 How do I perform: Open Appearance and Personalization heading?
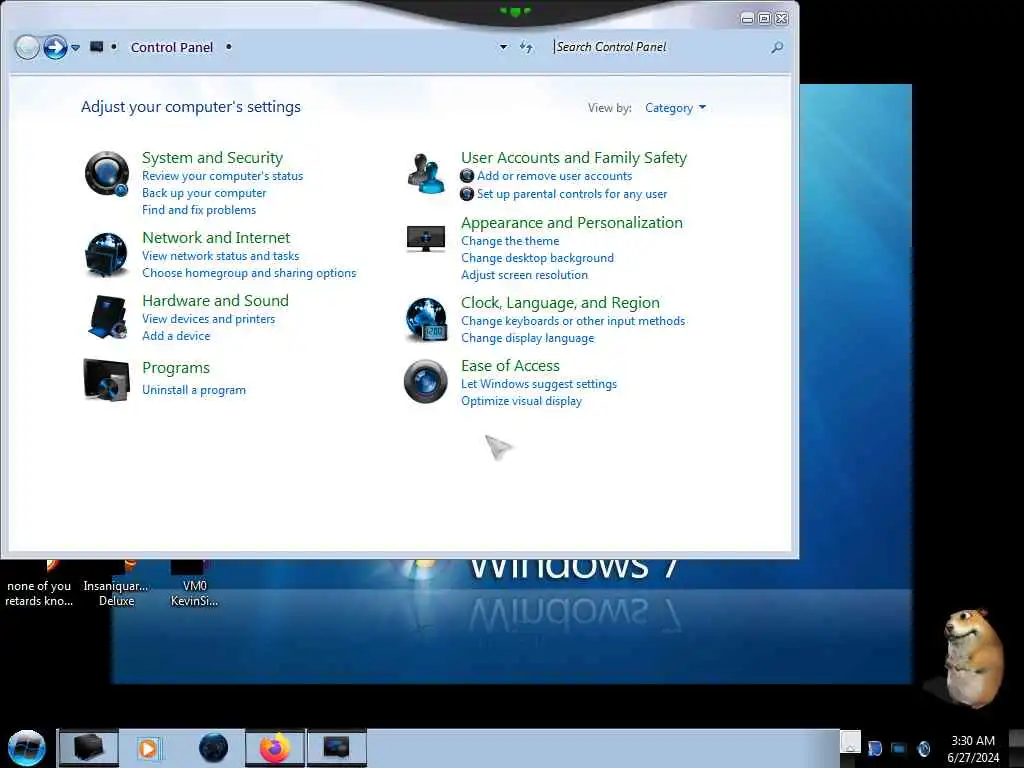click(x=572, y=223)
